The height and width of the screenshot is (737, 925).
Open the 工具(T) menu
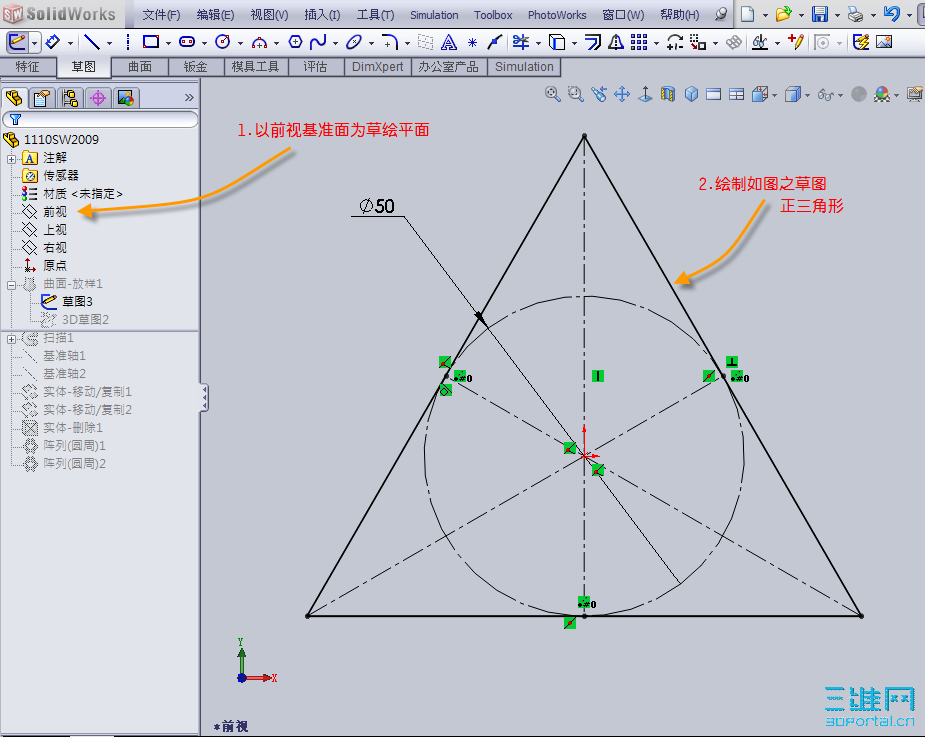375,15
